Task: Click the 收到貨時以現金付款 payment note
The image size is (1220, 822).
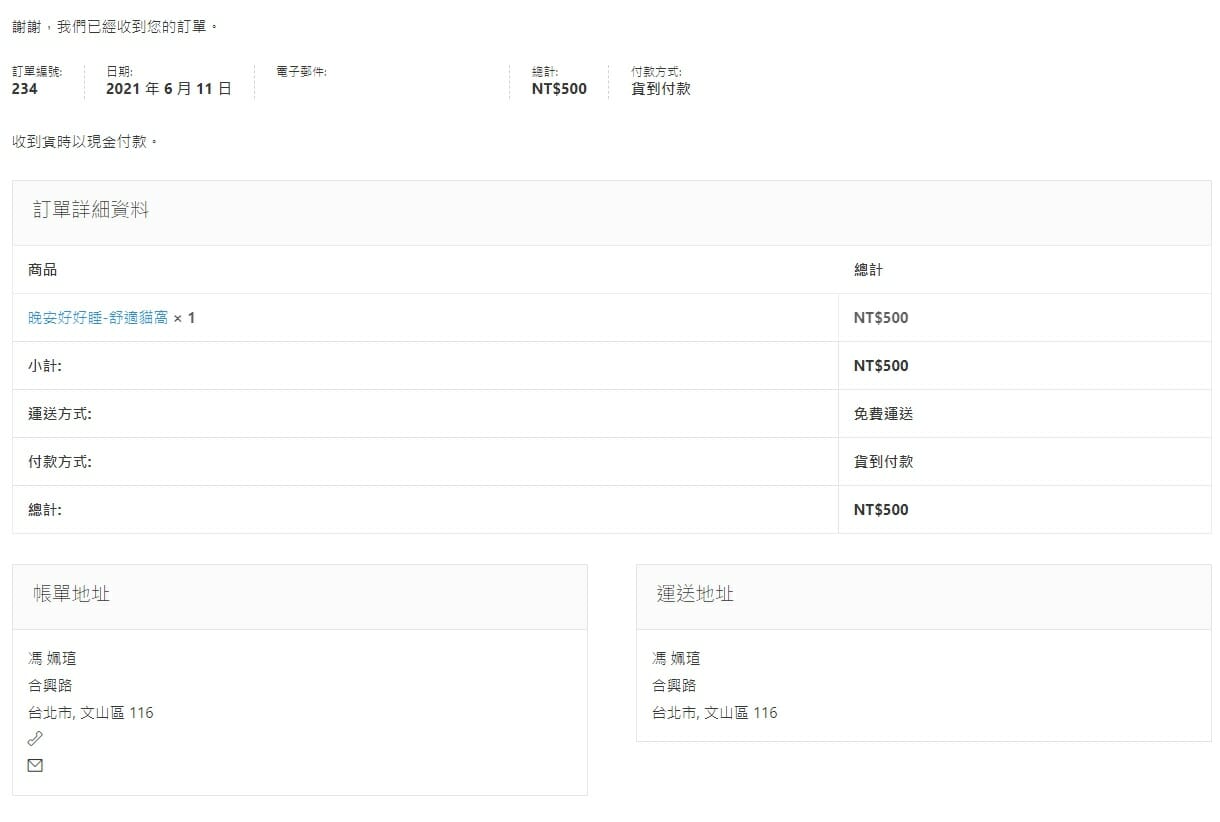Action: (85, 142)
